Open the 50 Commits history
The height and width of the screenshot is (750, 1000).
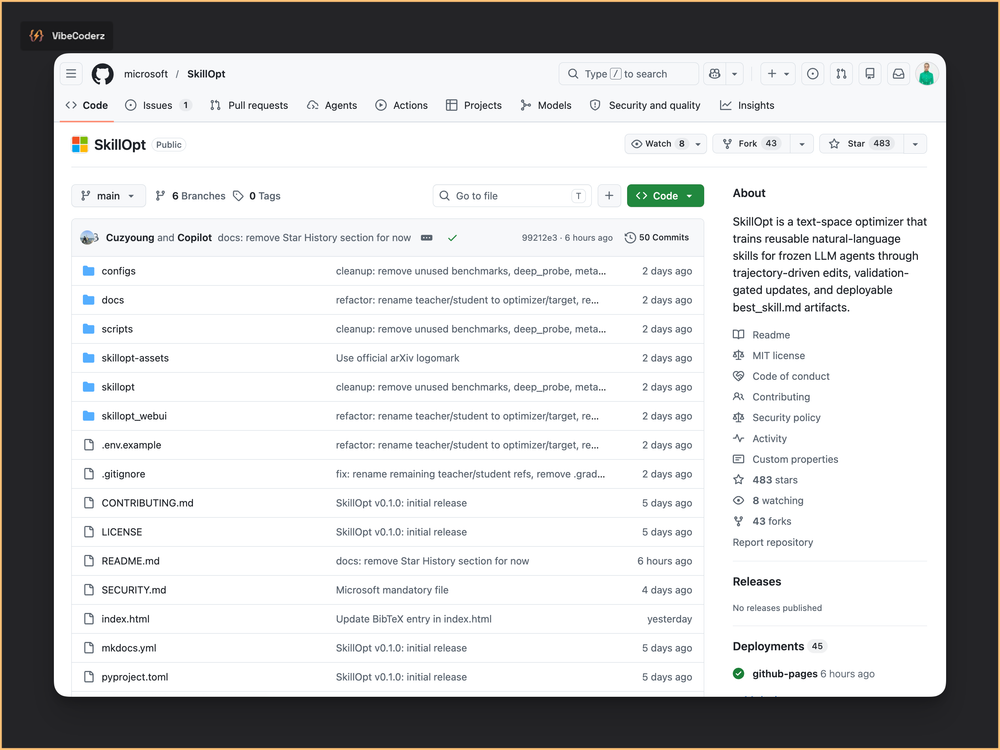click(x=657, y=237)
